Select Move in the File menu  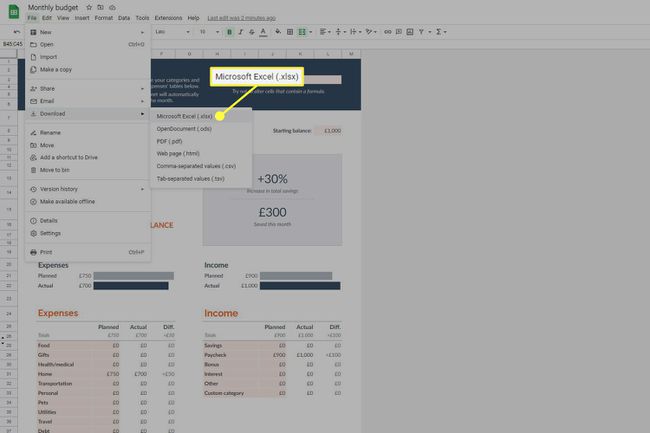click(x=88, y=145)
